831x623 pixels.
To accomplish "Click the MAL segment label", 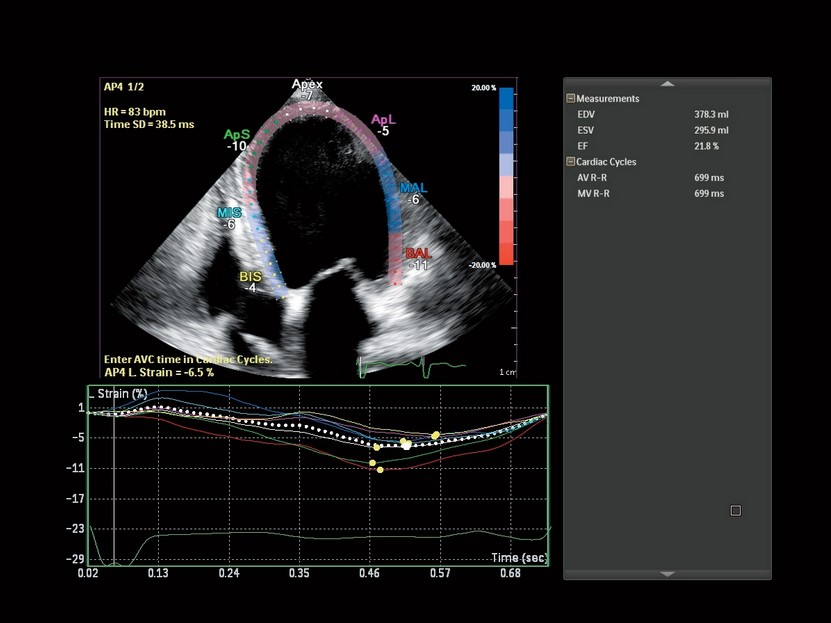I will click(413, 188).
